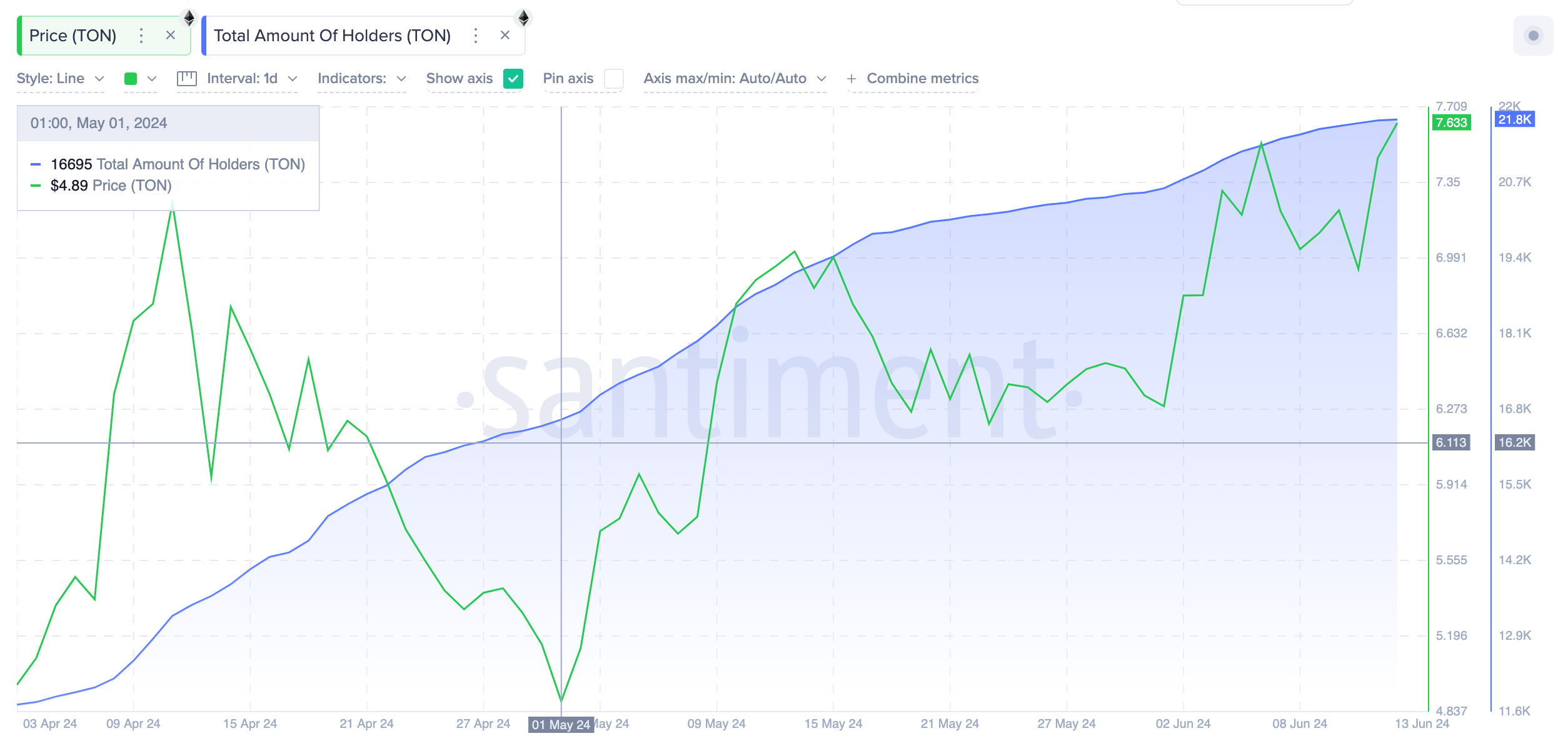Open Axis max/min Auto/Auto dropdown
Image resolution: width=1568 pixels, height=746 pixels.
coord(735,79)
